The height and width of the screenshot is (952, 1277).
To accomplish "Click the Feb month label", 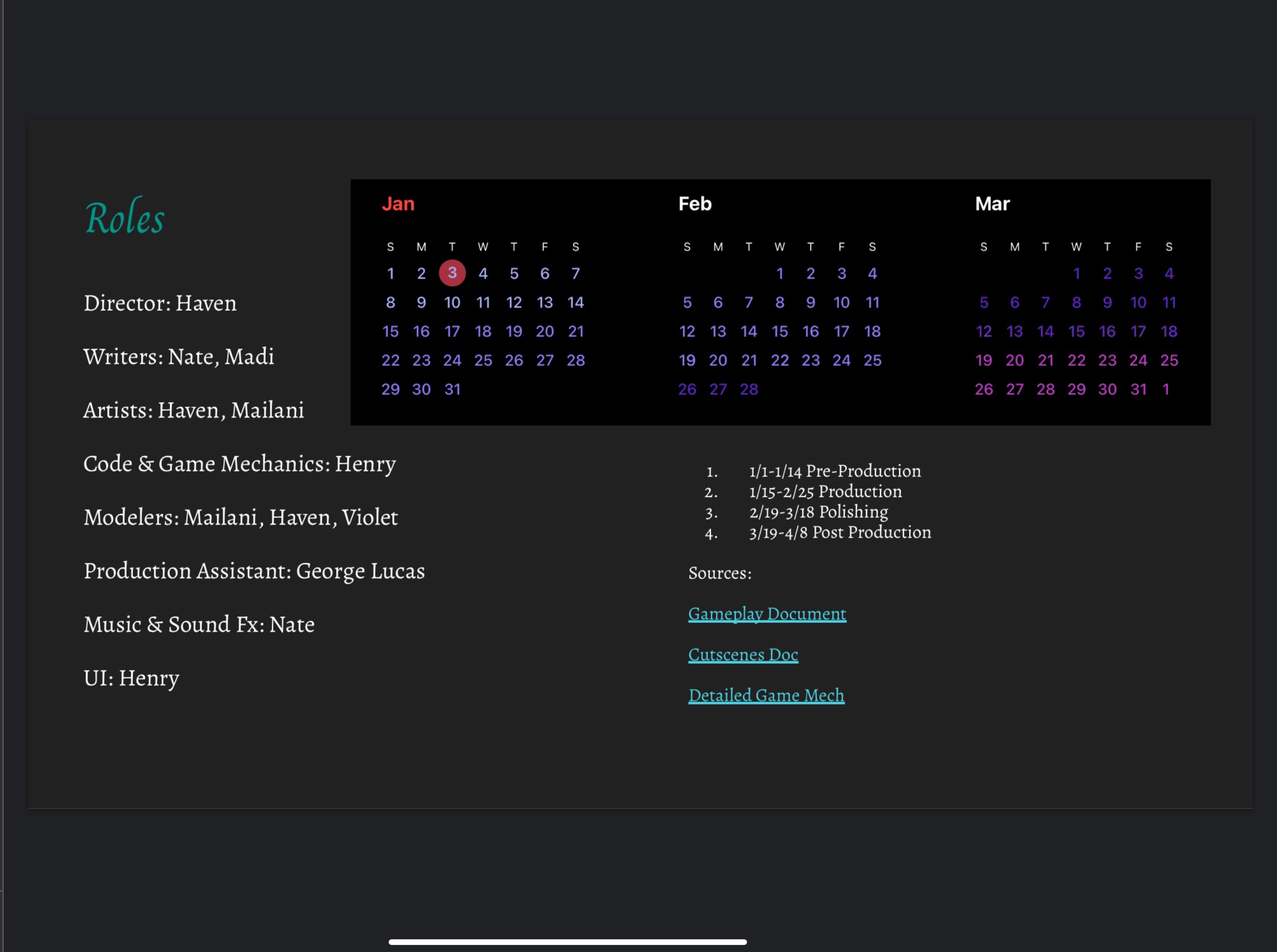I will point(695,204).
